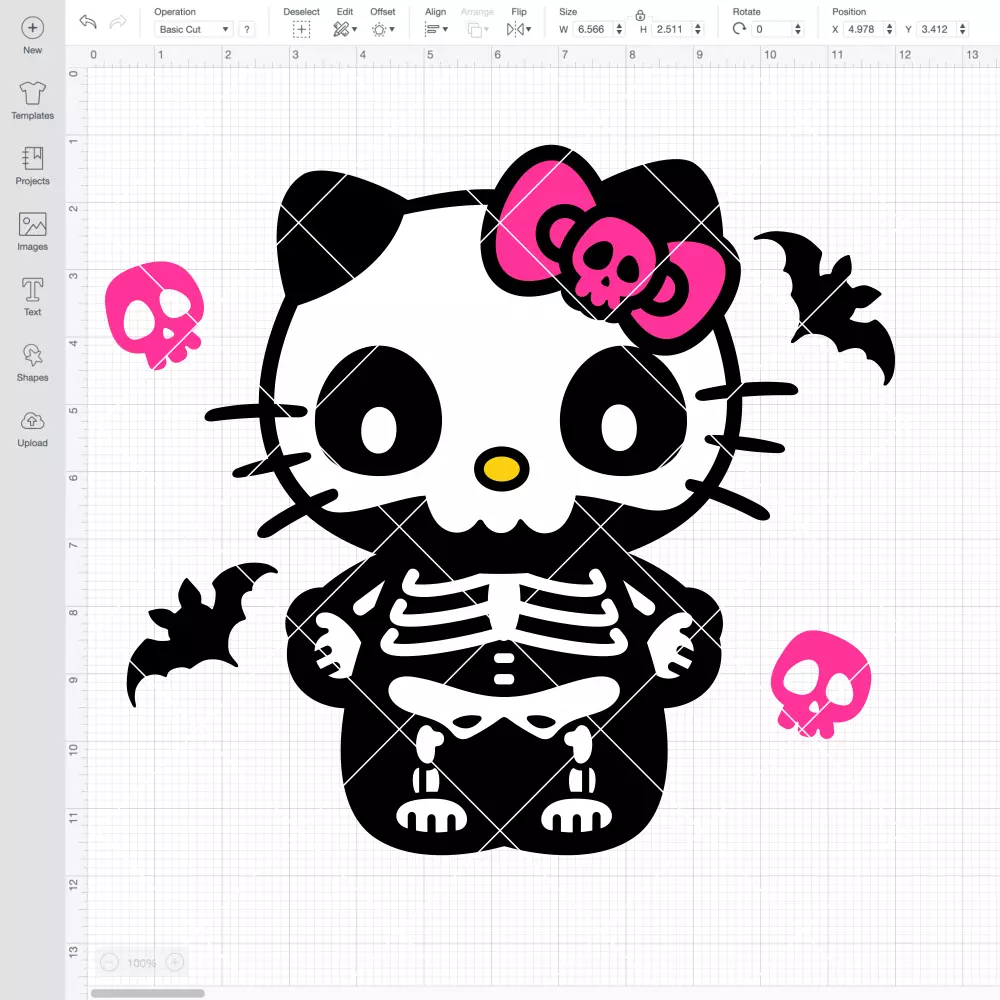Expand the Edit dropdown arrow
Viewport: 1000px width, 1000px height.
355,29
